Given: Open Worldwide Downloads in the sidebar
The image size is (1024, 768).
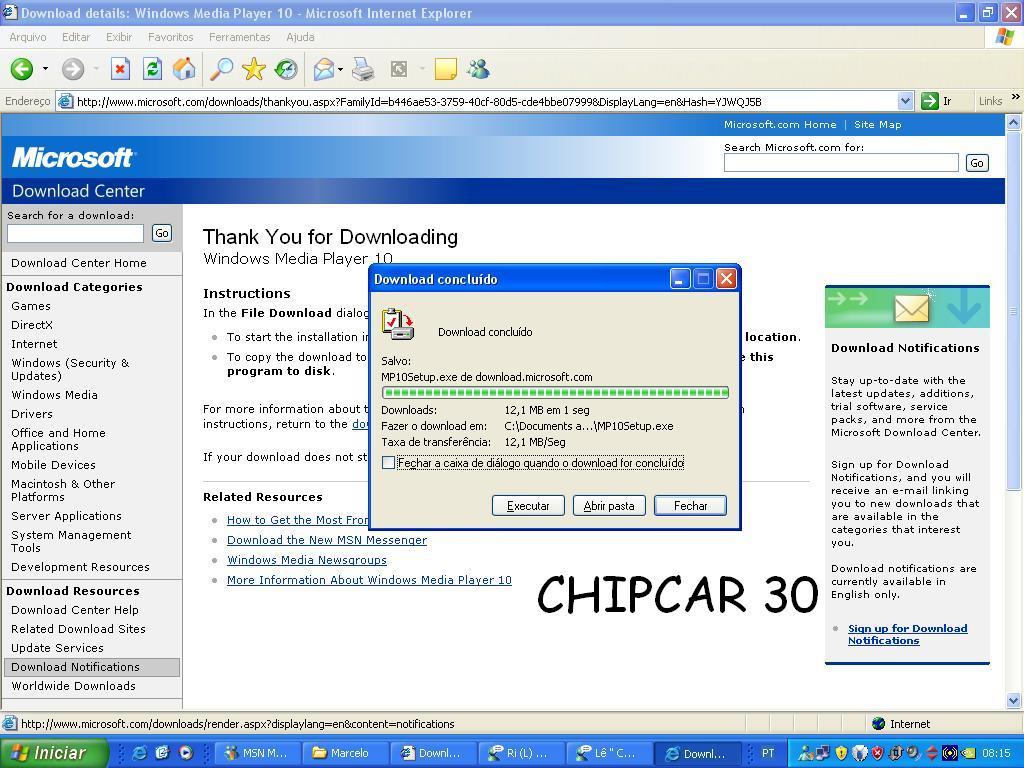Looking at the screenshot, I should pyautogui.click(x=73, y=686).
